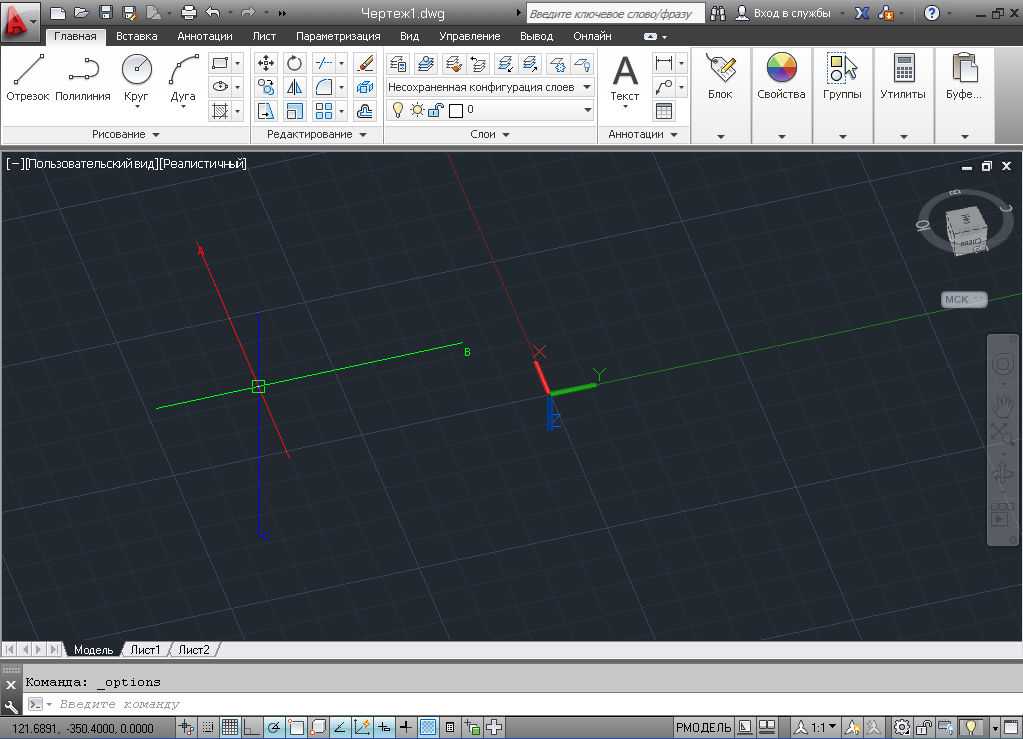Click the Move tool in Редактирование panel
Screen dimensions: 1023x739
pos(266,63)
